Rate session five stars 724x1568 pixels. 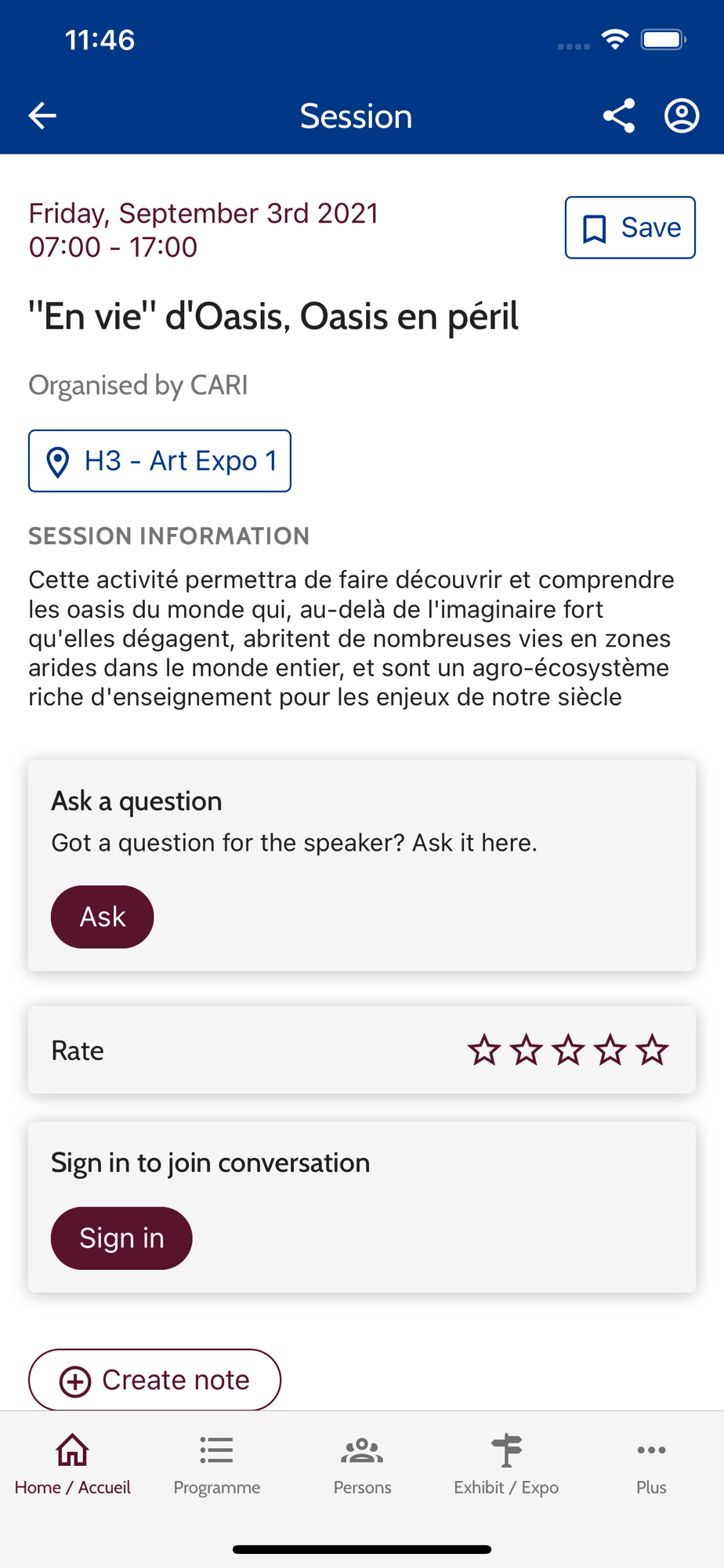[652, 1050]
